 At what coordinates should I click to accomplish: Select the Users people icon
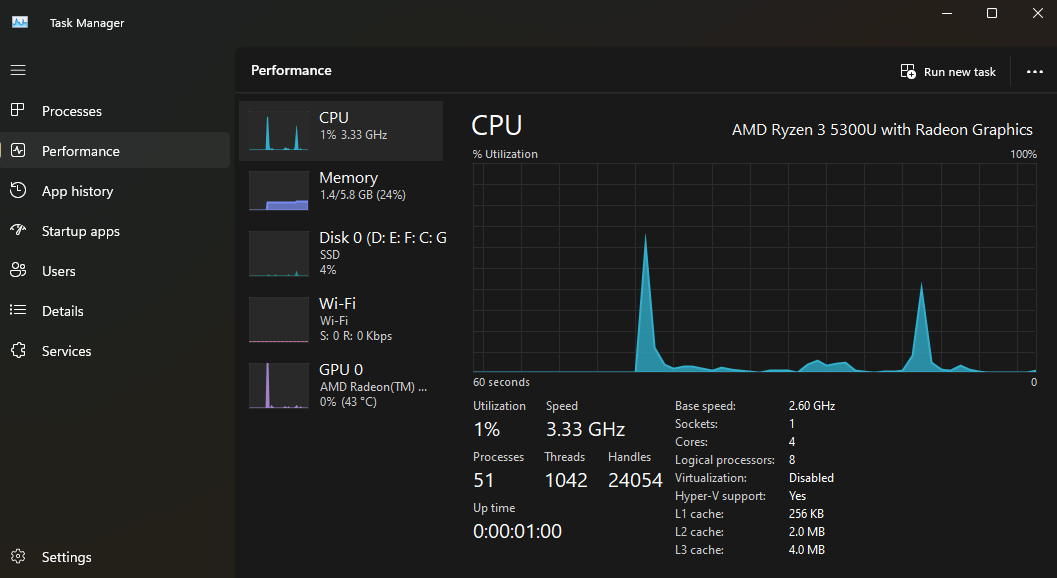point(18,271)
